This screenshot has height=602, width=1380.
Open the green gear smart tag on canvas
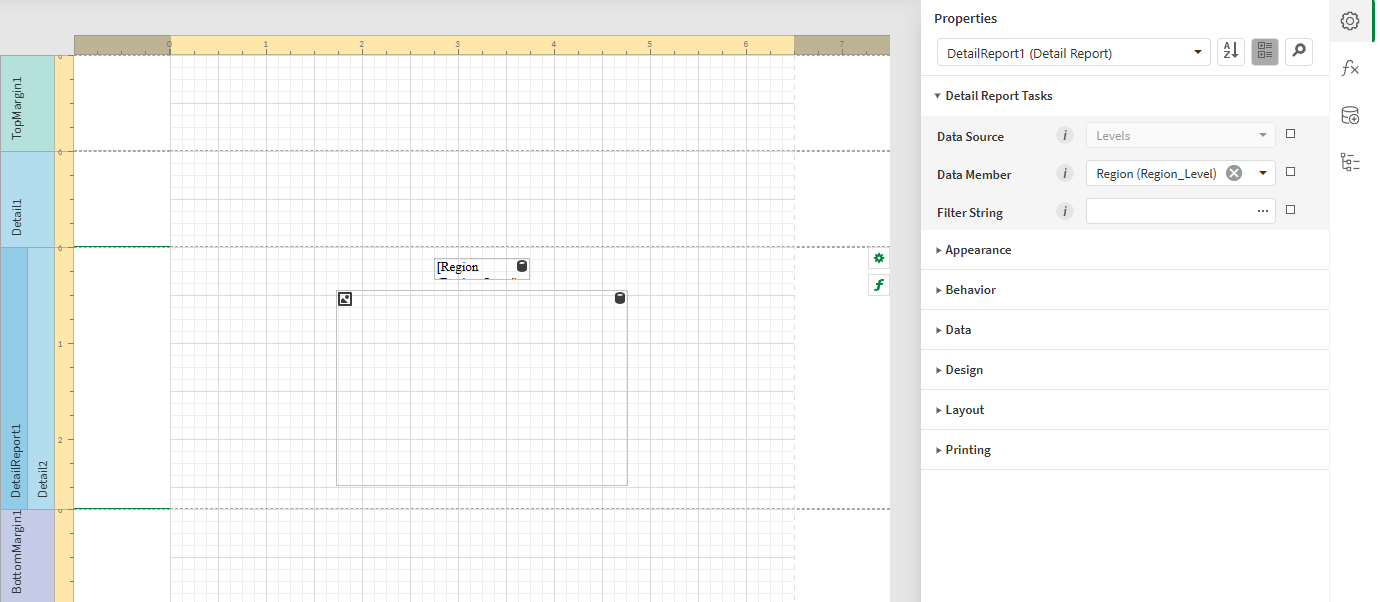pos(878,258)
